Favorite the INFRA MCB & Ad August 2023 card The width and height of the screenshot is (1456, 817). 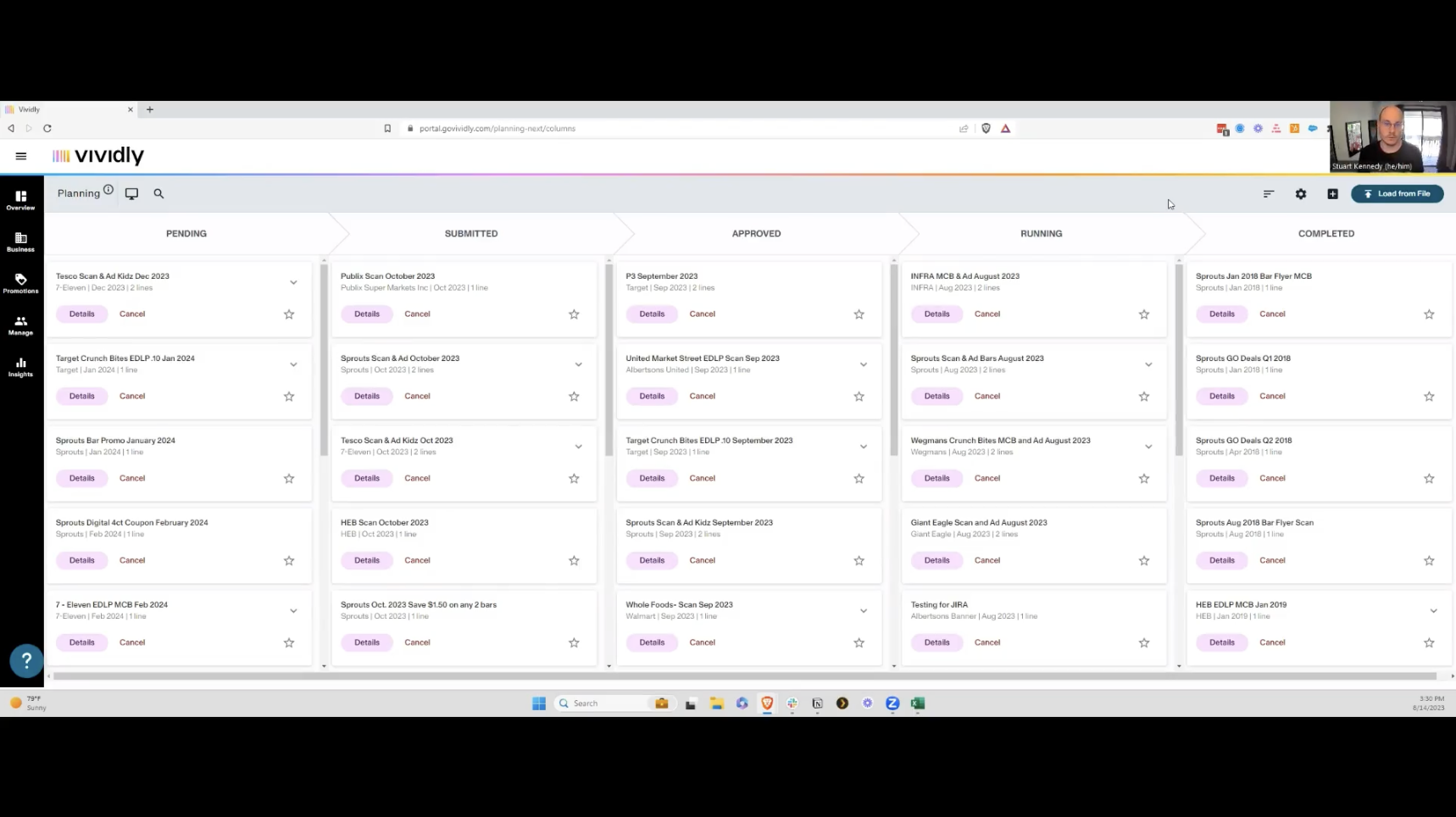pyautogui.click(x=1143, y=314)
